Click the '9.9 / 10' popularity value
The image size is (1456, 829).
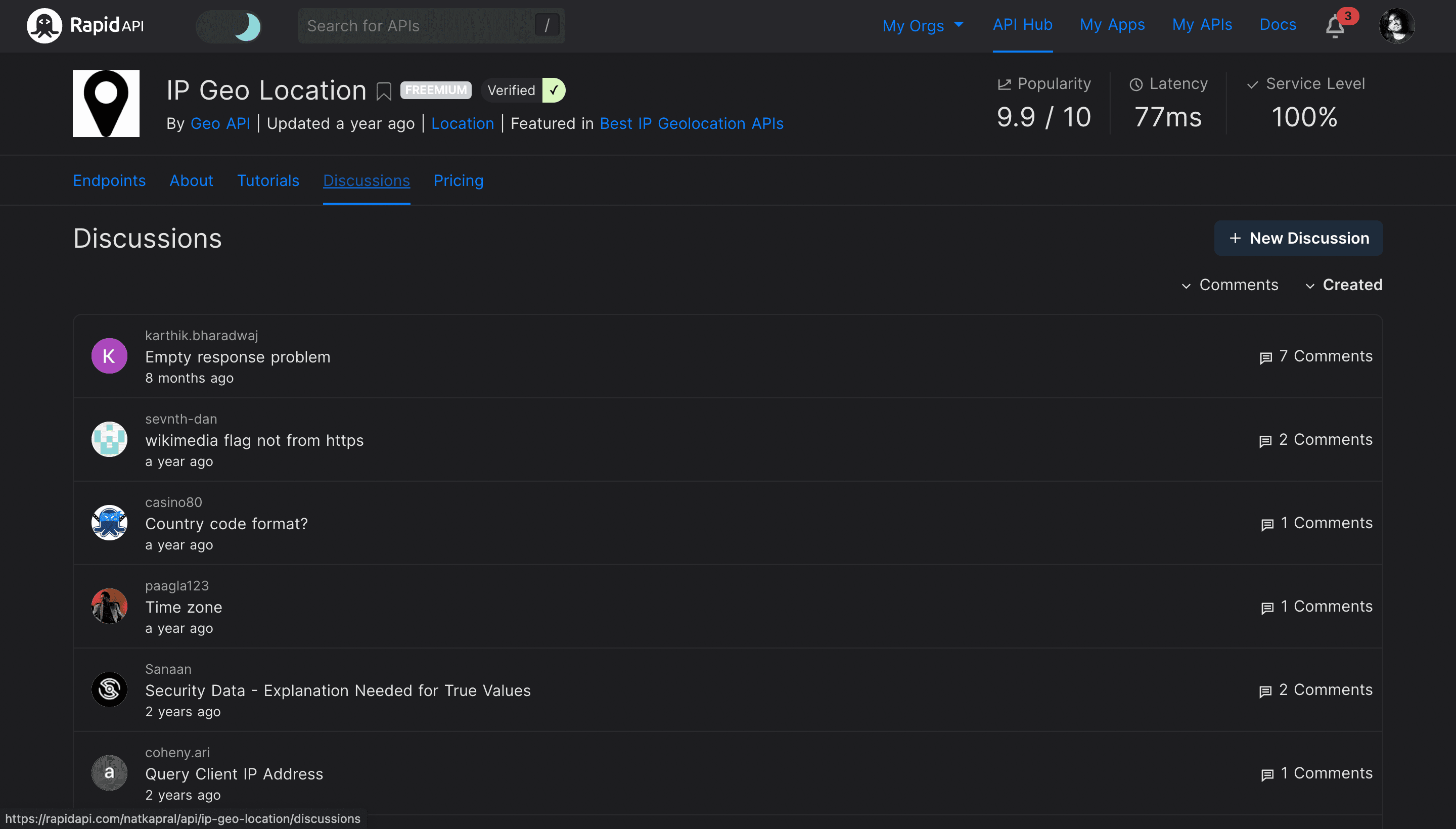coord(1043,117)
